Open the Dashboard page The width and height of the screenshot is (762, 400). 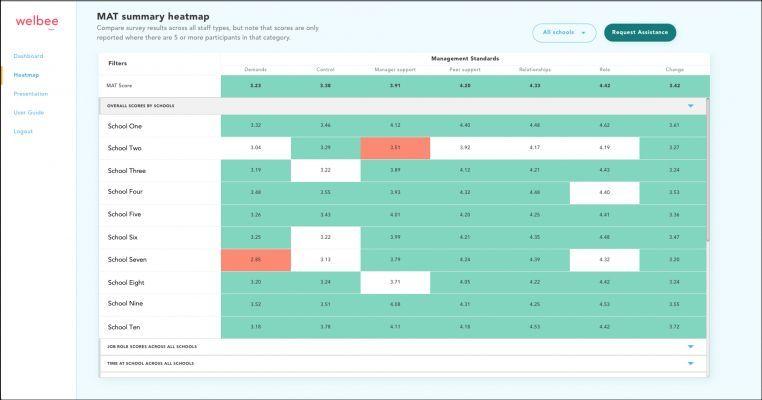coord(28,56)
